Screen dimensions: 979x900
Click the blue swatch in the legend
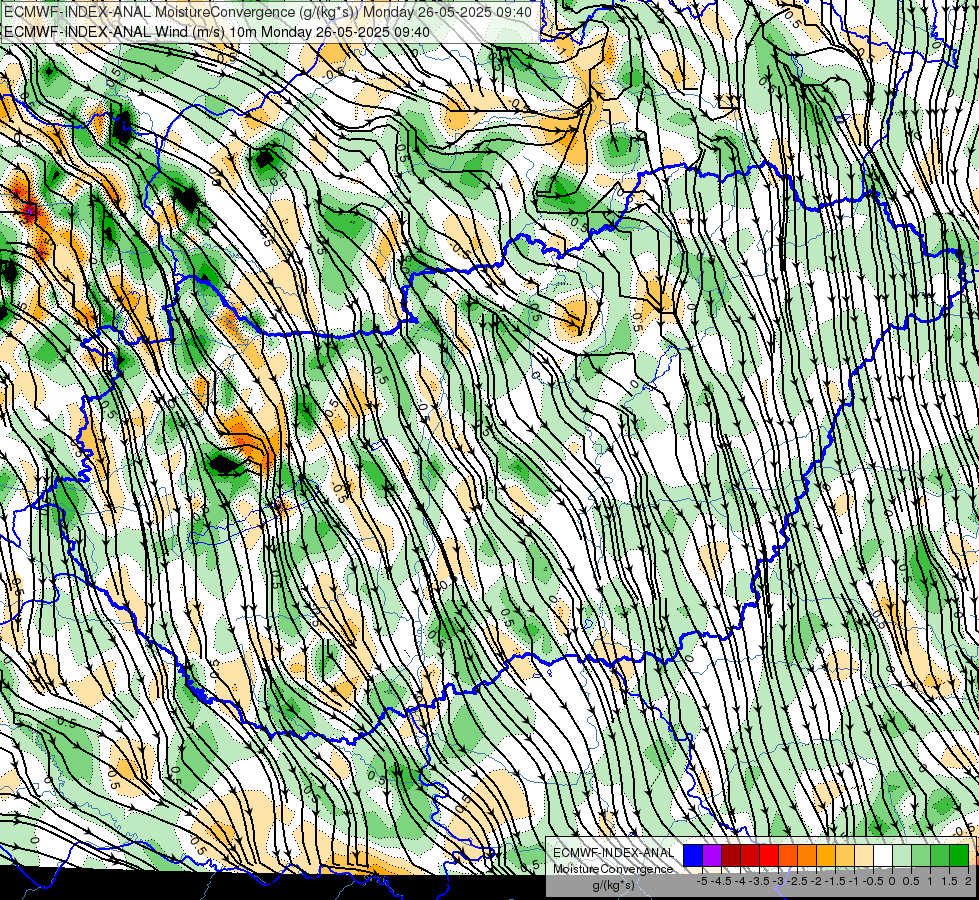pyautogui.click(x=692, y=855)
